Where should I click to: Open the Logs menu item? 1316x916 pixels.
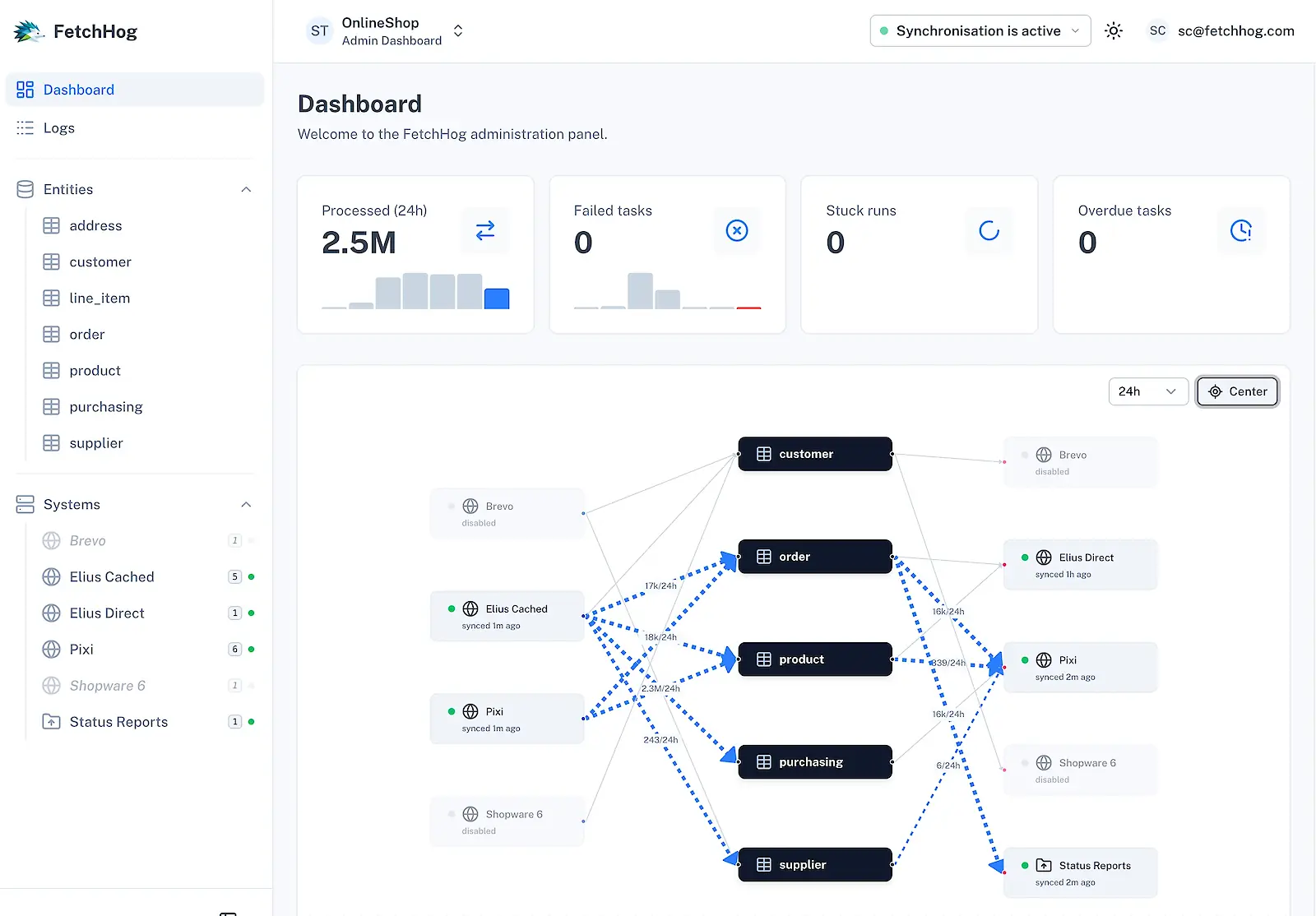[135, 128]
